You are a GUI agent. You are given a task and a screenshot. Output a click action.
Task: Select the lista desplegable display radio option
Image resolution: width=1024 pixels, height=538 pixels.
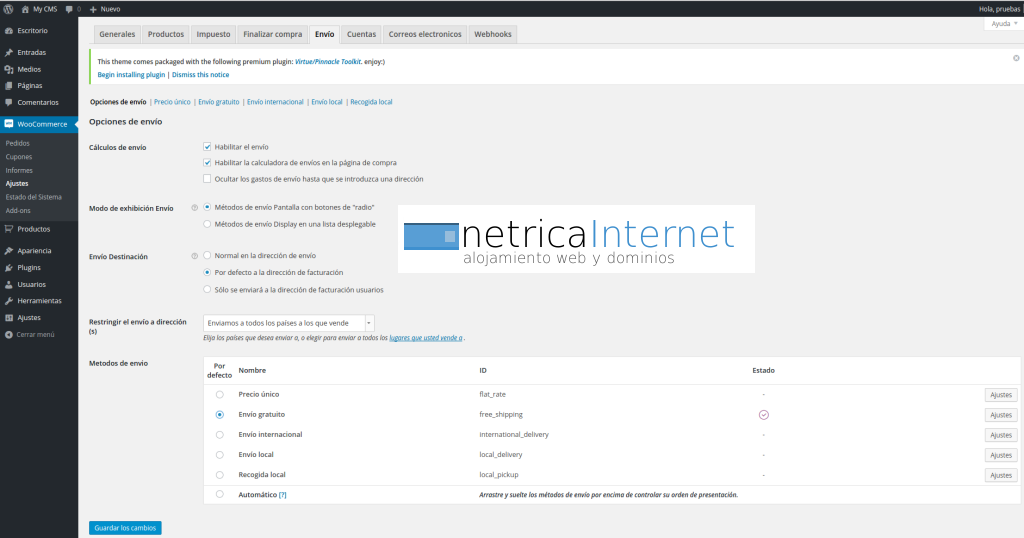point(207,224)
